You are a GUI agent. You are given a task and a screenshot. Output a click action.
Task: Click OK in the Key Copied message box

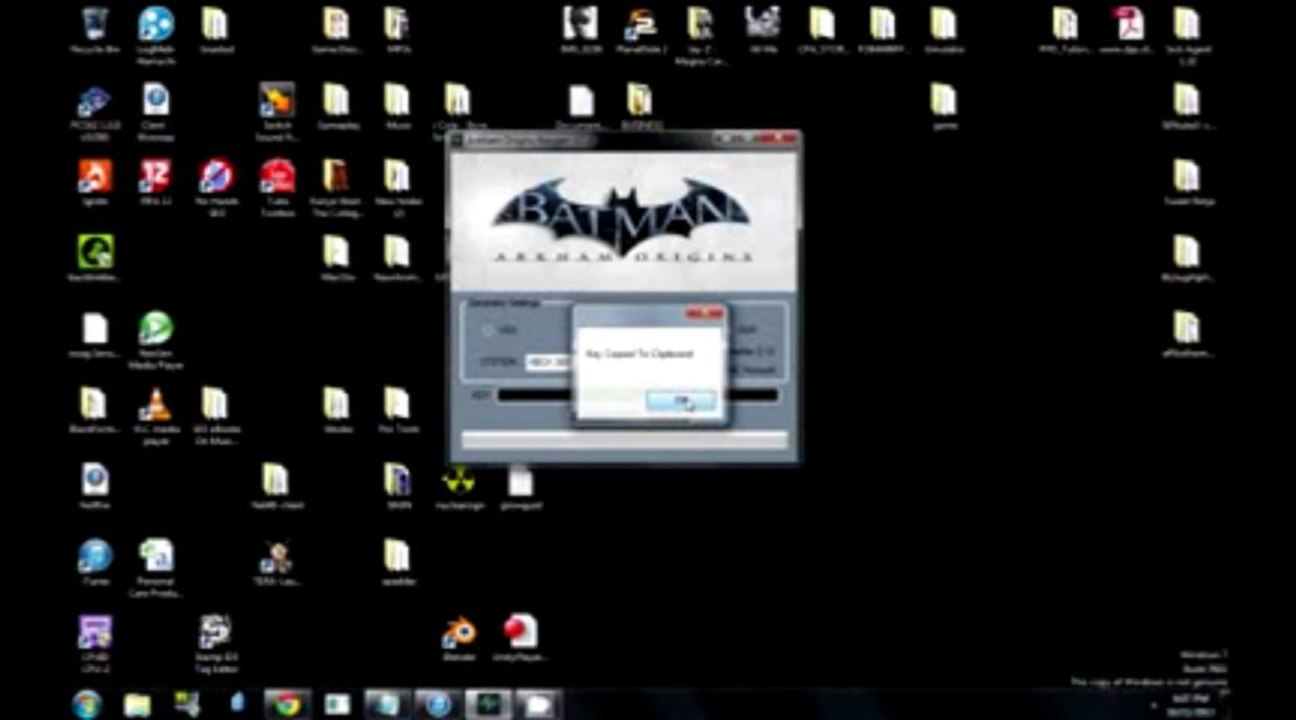tap(680, 401)
